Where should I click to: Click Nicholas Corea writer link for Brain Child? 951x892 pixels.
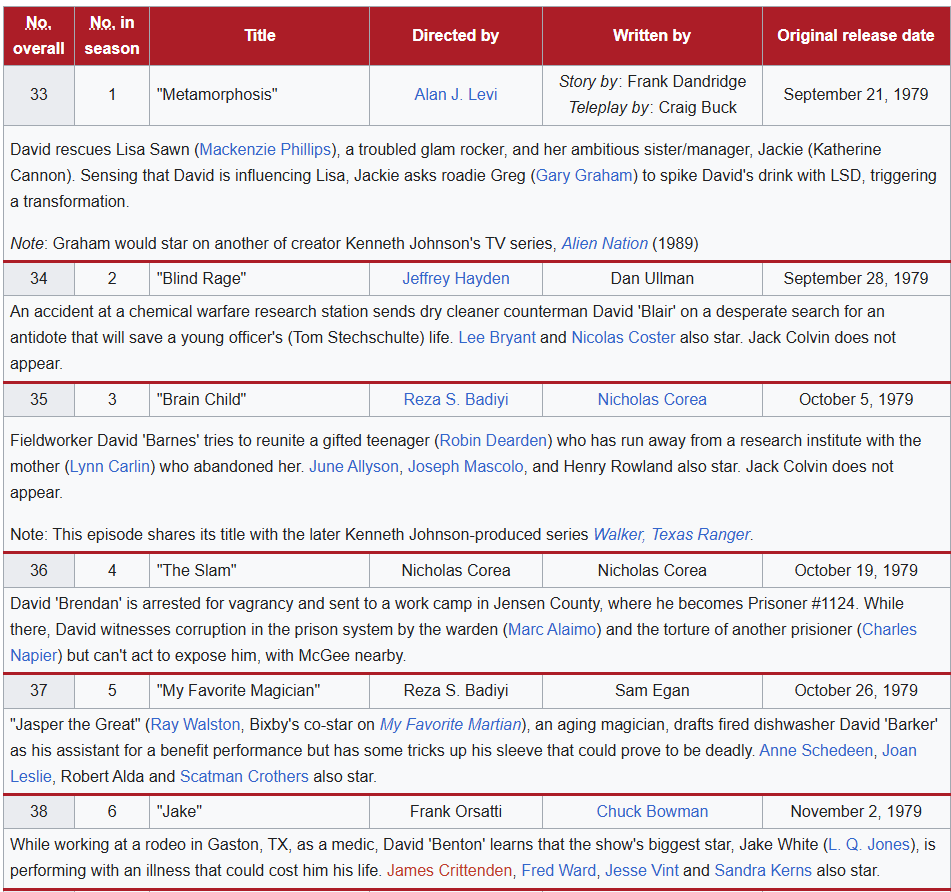(x=652, y=400)
